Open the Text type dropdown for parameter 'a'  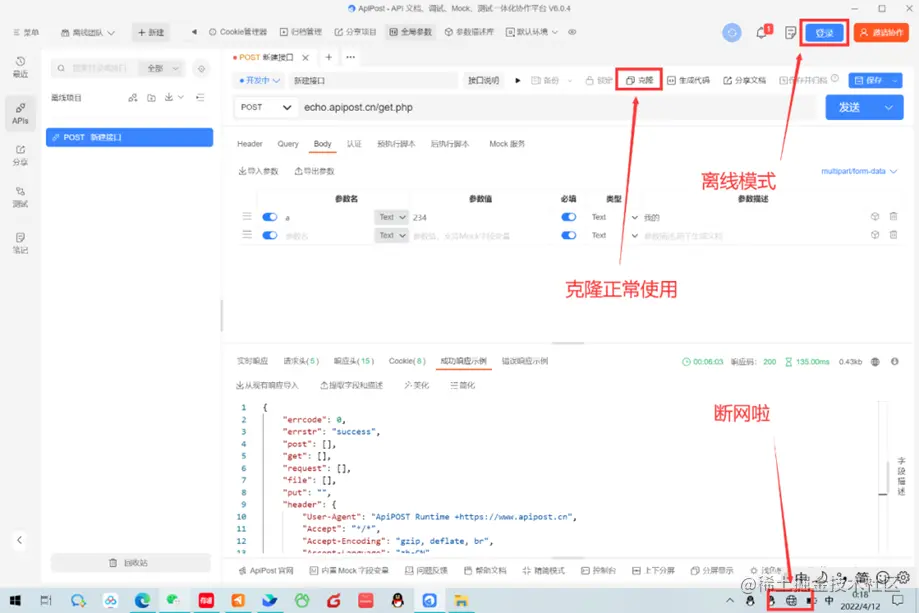point(391,217)
